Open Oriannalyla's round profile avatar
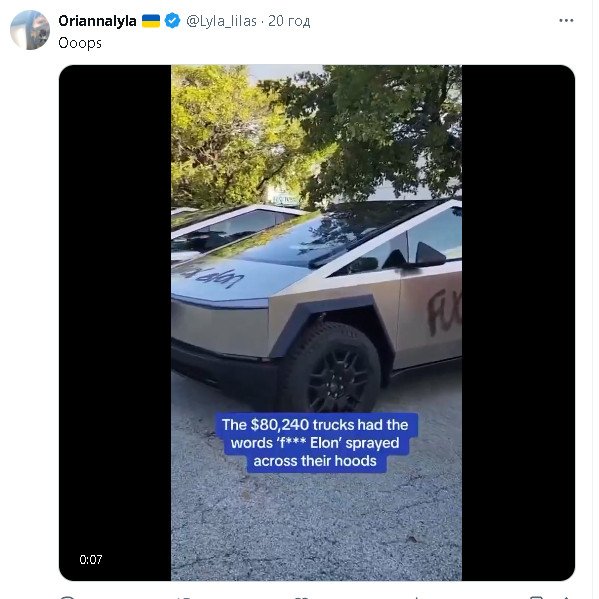The image size is (599, 599). pyautogui.click(x=30, y=30)
